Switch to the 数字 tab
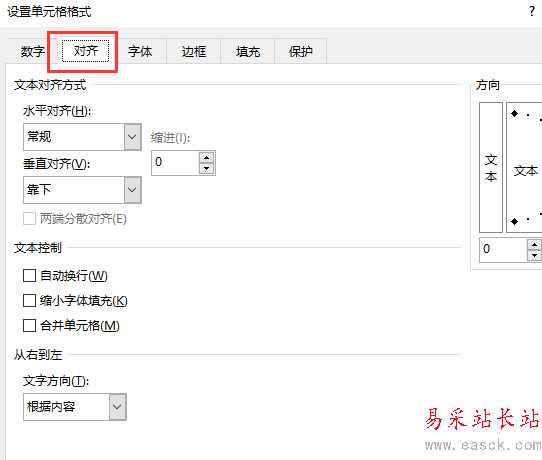The height and width of the screenshot is (460, 542). tap(32, 51)
